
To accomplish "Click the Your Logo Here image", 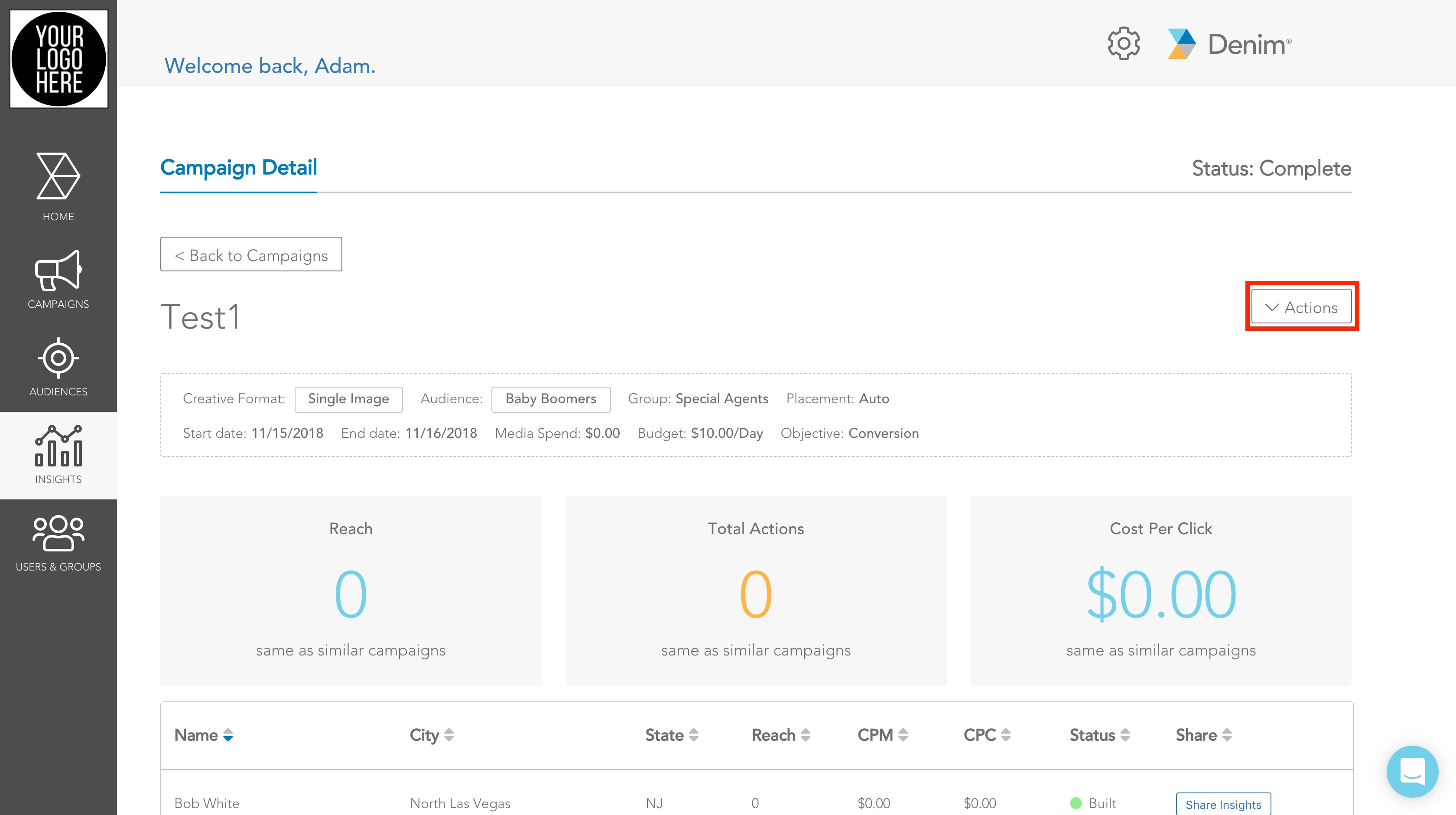I will (x=59, y=59).
